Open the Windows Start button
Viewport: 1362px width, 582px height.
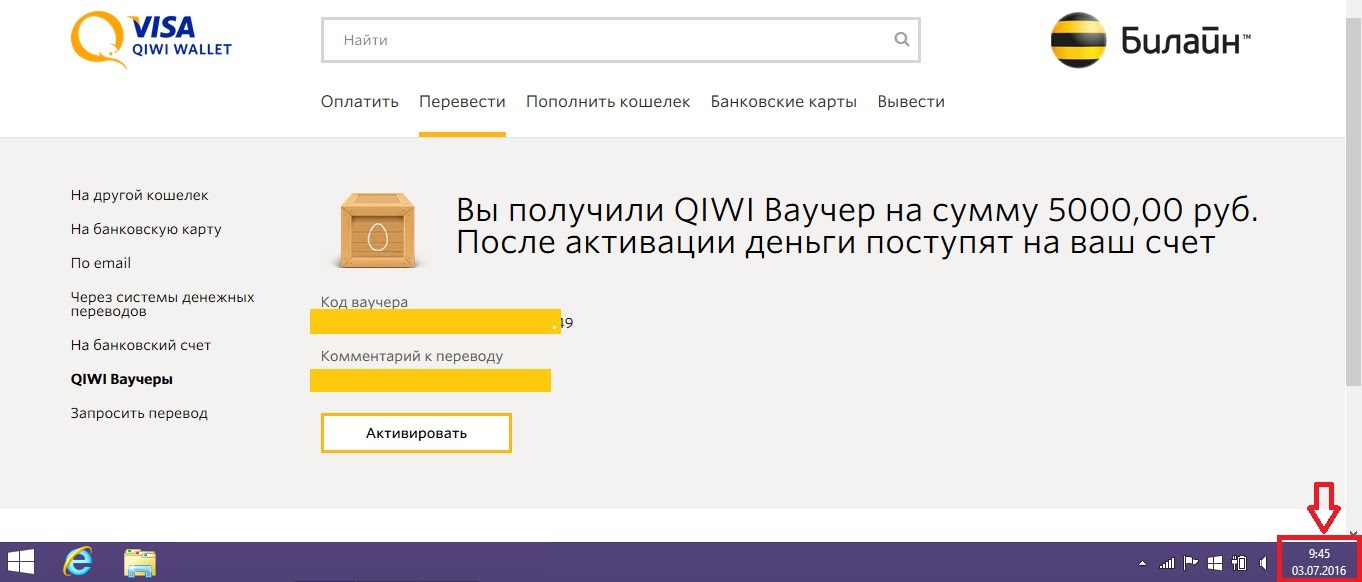(20, 562)
